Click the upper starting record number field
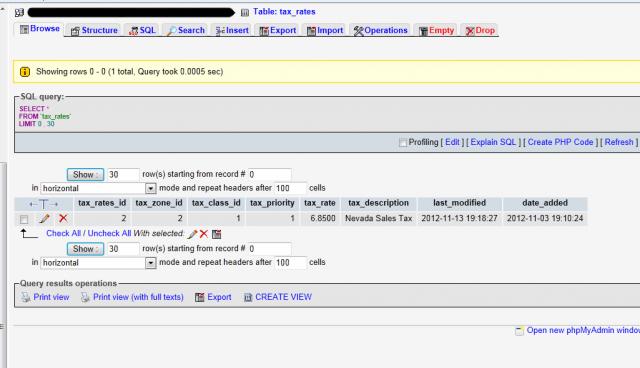Viewport: 640px width, 368px height. click(269, 175)
